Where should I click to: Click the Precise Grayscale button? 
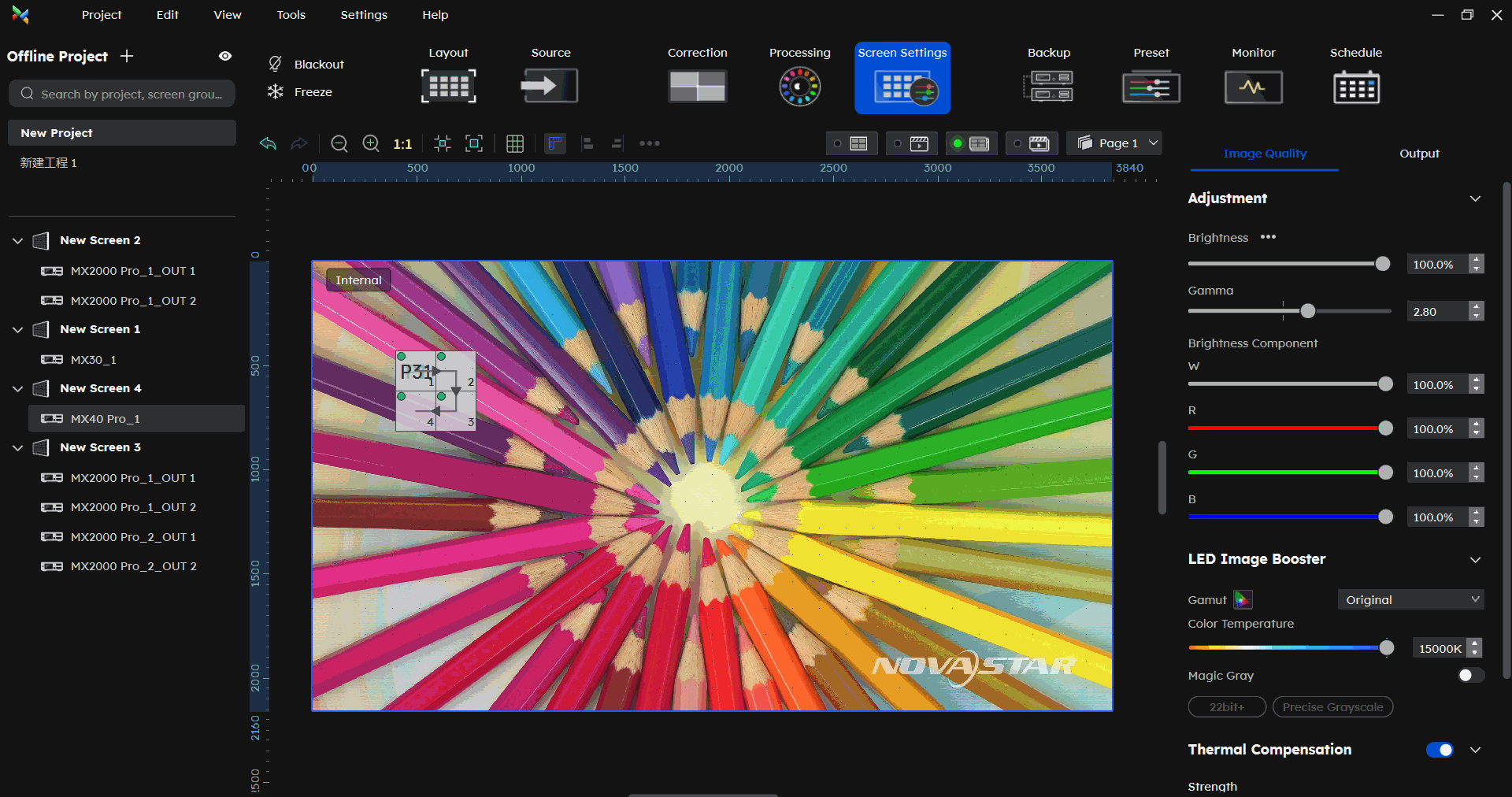(x=1332, y=707)
